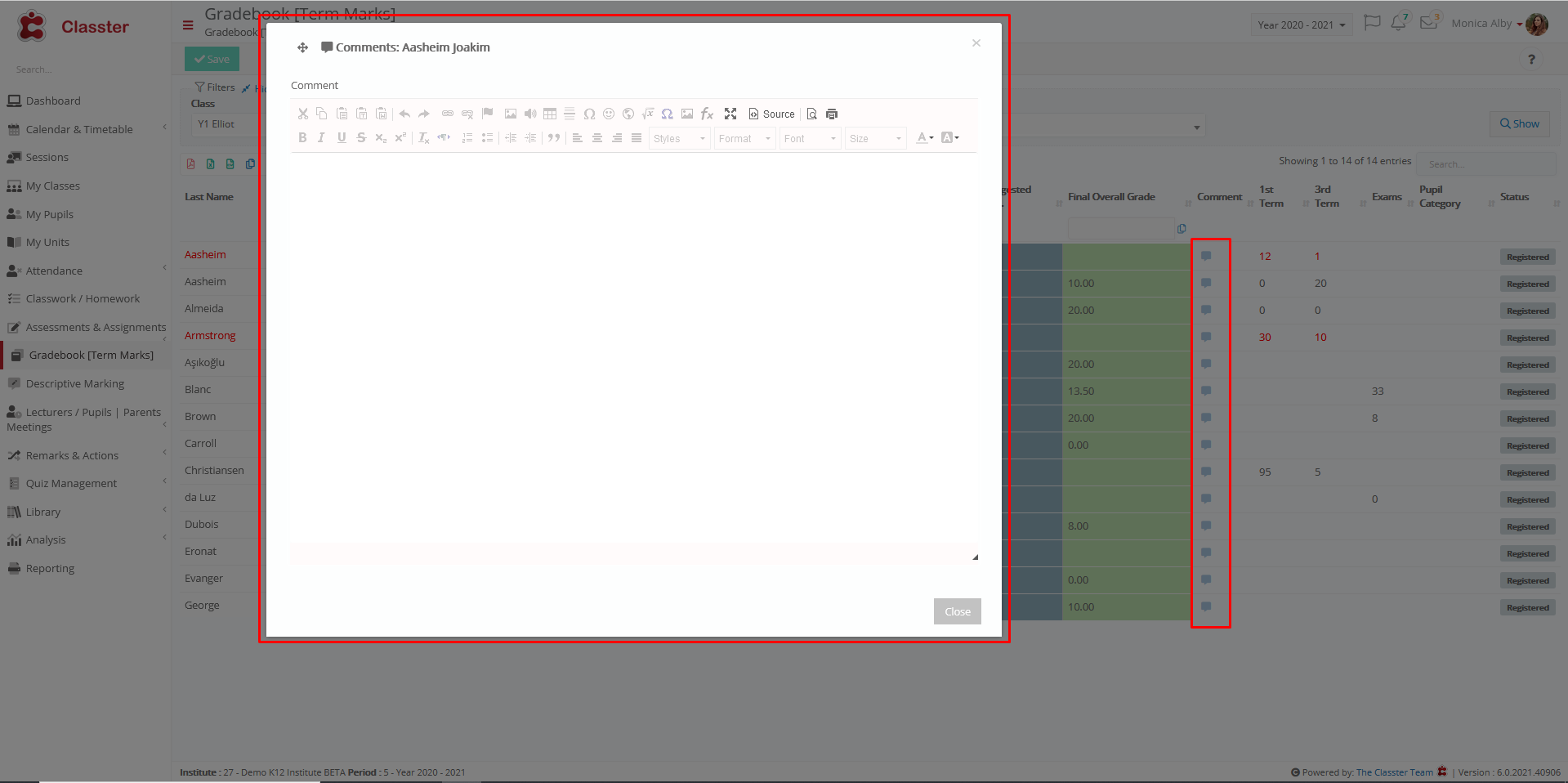The width and height of the screenshot is (1568, 783).
Task: Open the Font dropdown
Action: [811, 139]
